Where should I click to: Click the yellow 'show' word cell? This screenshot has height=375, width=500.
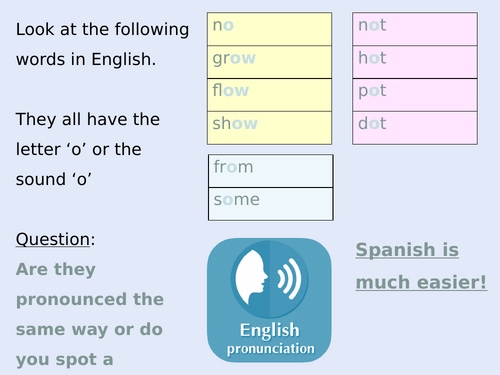pyautogui.click(x=269, y=128)
